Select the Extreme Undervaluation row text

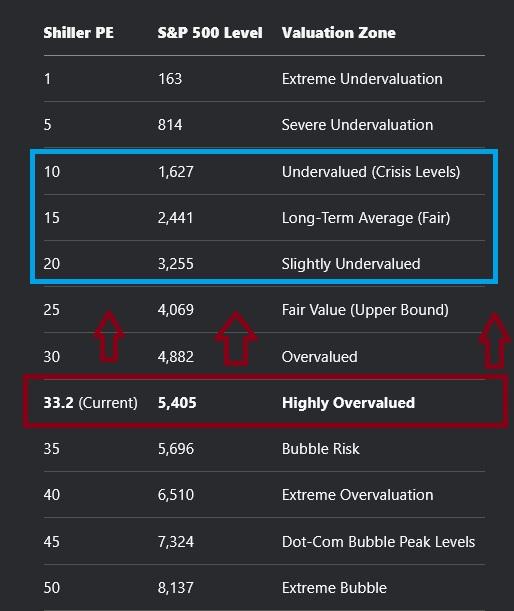pos(362,79)
